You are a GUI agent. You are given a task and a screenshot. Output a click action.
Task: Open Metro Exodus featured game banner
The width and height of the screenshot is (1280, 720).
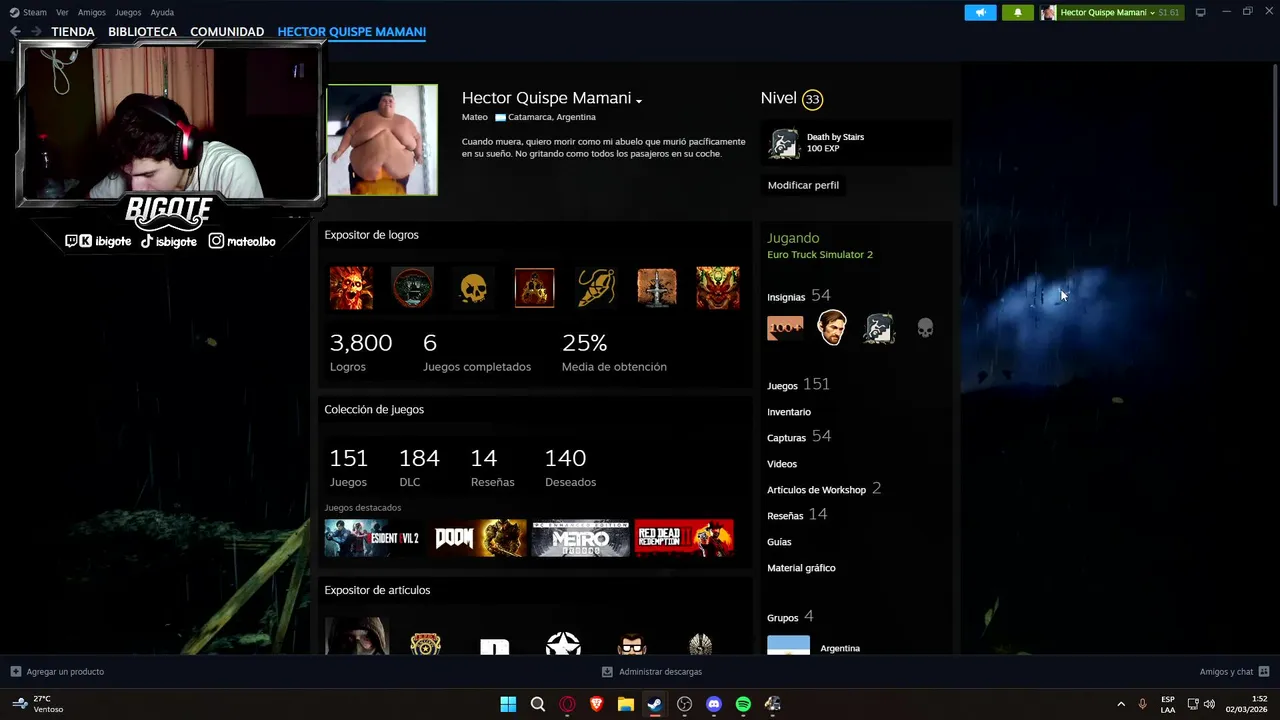pyautogui.click(x=580, y=538)
